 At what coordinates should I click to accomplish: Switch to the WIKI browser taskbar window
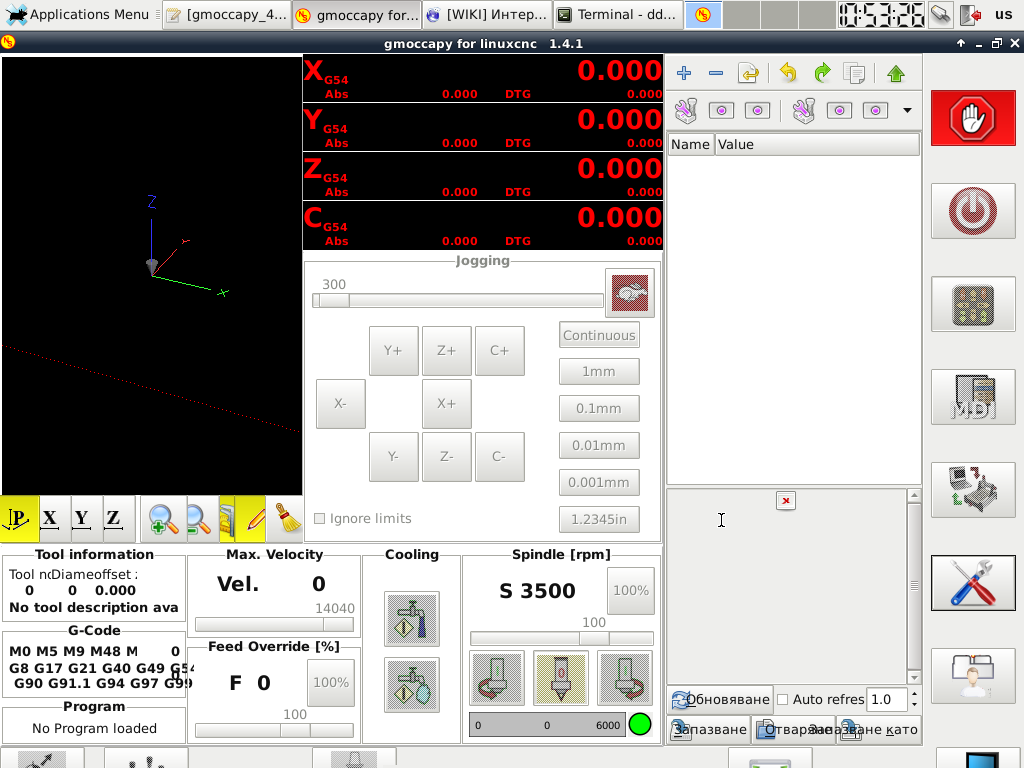[487, 14]
